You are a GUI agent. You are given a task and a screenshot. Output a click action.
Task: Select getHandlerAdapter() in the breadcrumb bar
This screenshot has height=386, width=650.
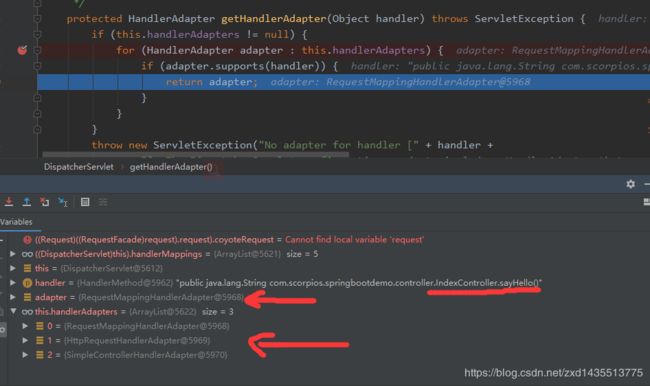point(171,167)
